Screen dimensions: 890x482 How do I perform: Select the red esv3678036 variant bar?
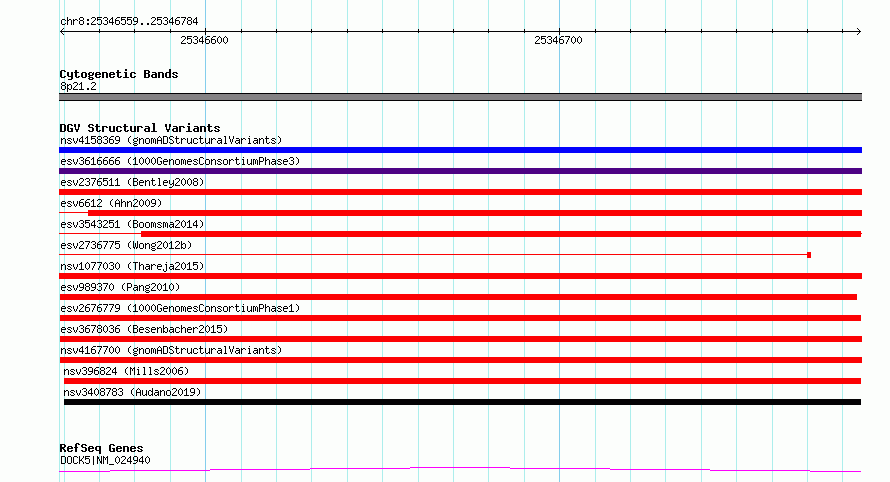click(x=460, y=339)
